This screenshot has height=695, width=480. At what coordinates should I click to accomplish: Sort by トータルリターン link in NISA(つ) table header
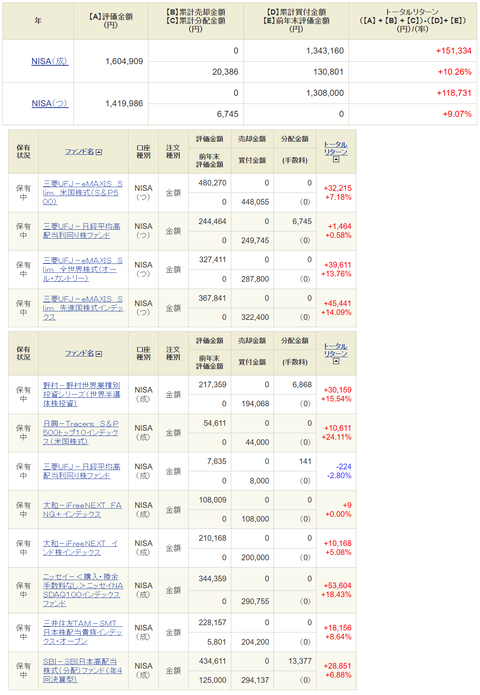click(x=336, y=148)
